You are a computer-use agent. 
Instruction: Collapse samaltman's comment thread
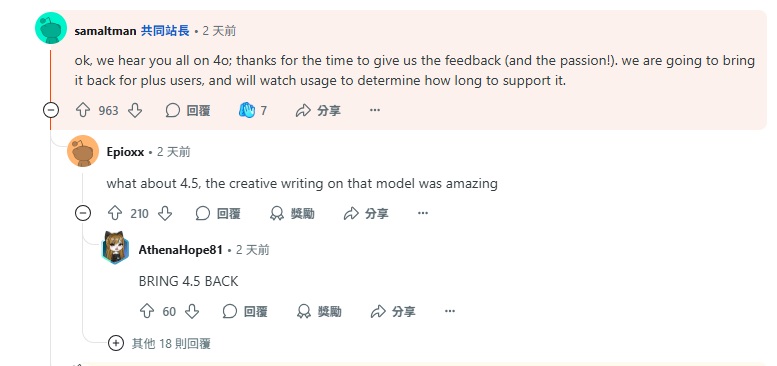click(x=51, y=110)
